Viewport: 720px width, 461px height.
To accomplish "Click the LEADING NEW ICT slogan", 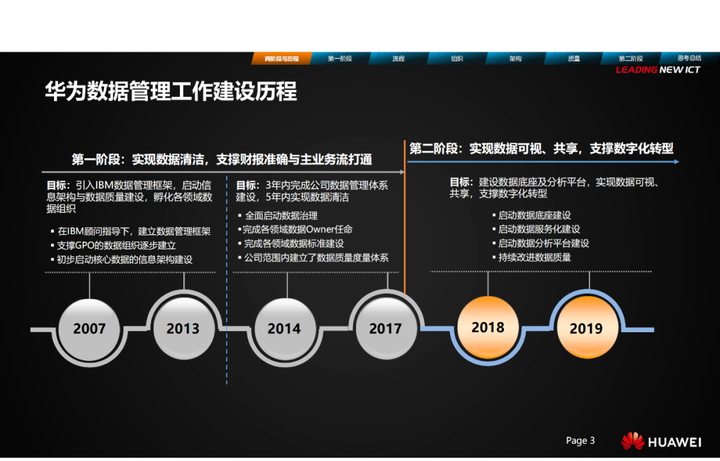I will pyautogui.click(x=658, y=70).
